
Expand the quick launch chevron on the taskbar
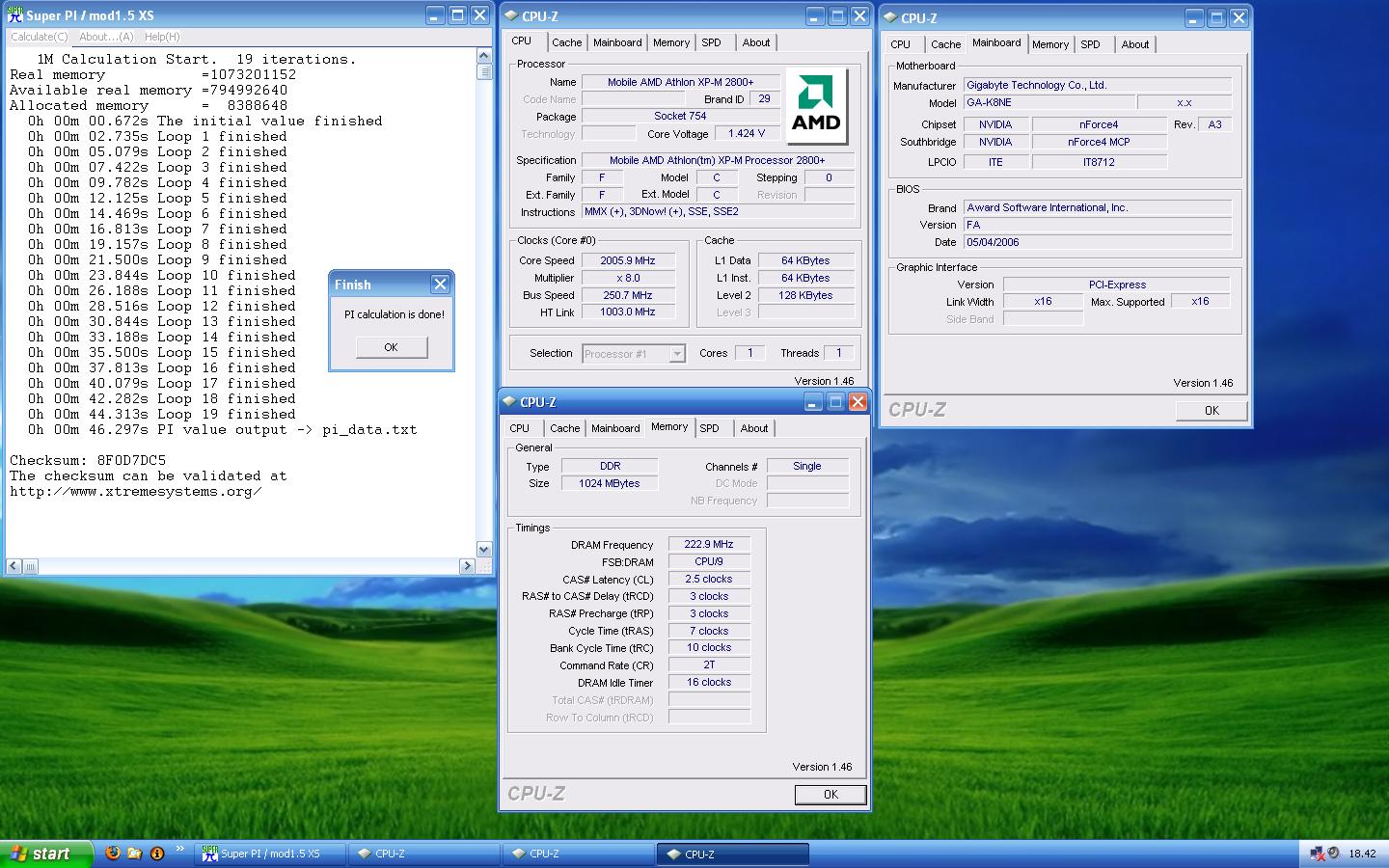(179, 850)
